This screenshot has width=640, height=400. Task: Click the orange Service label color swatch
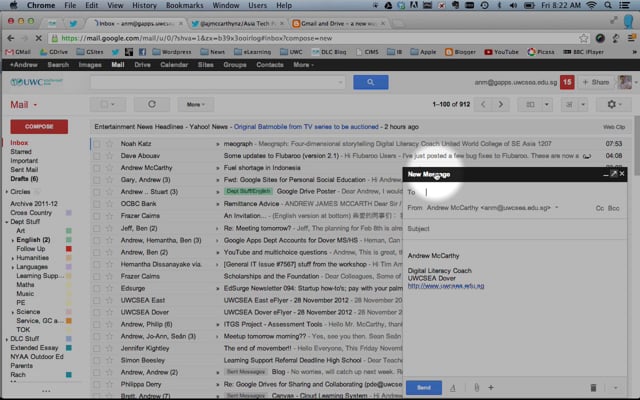(69, 321)
